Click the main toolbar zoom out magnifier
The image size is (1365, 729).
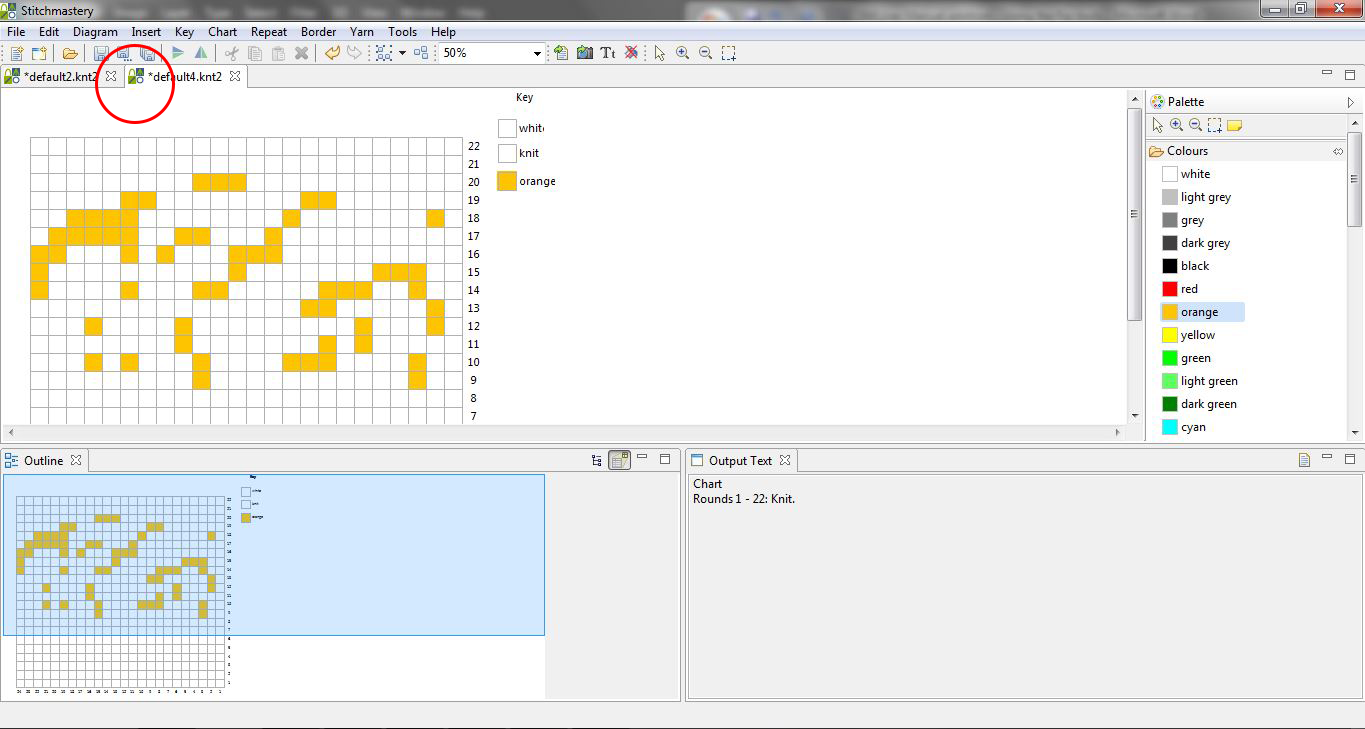point(706,53)
